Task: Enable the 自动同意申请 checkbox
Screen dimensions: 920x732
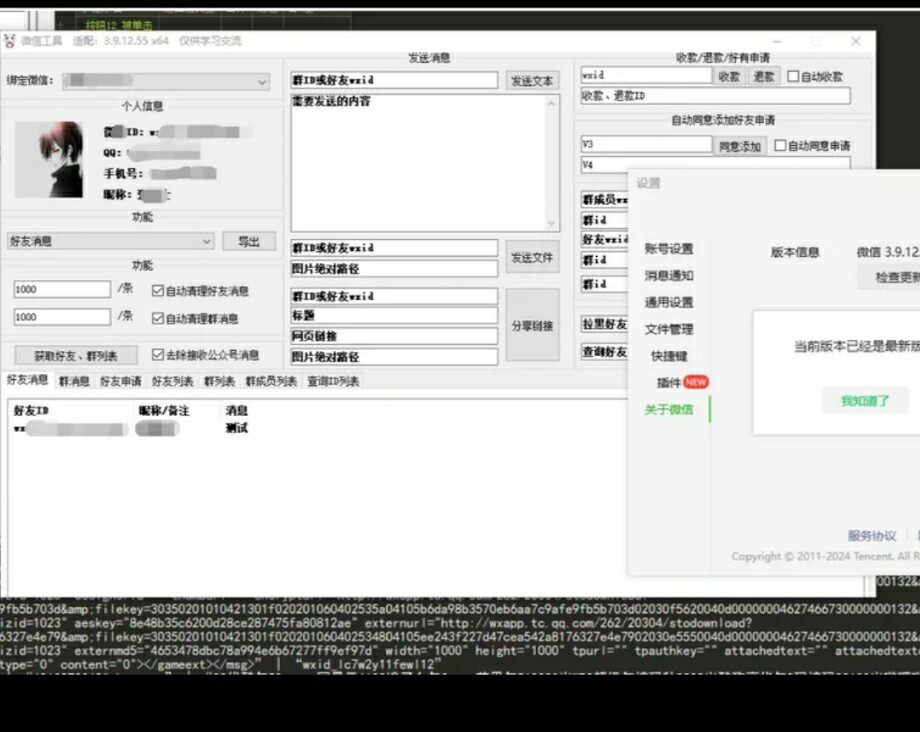Action: (780, 145)
